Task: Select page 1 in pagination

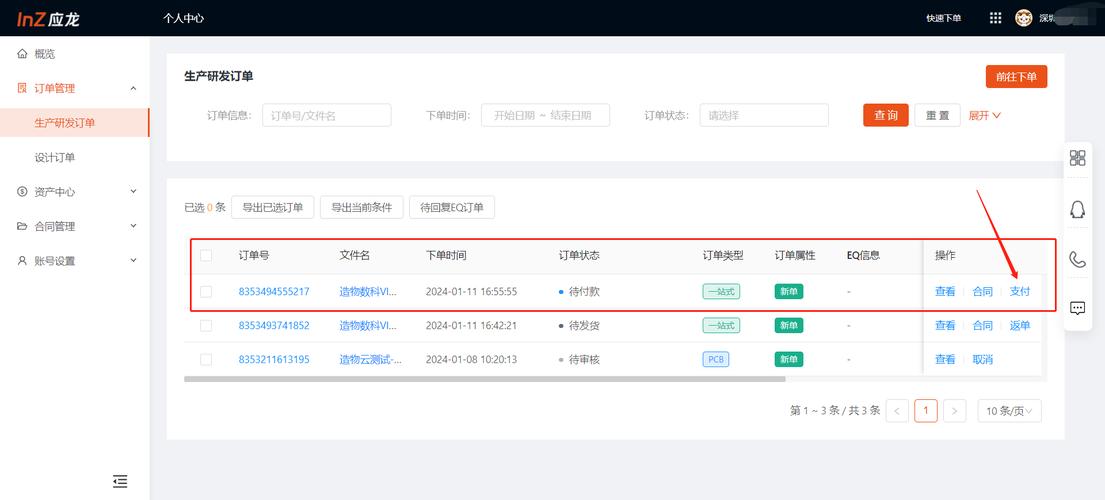Action: [x=926, y=411]
